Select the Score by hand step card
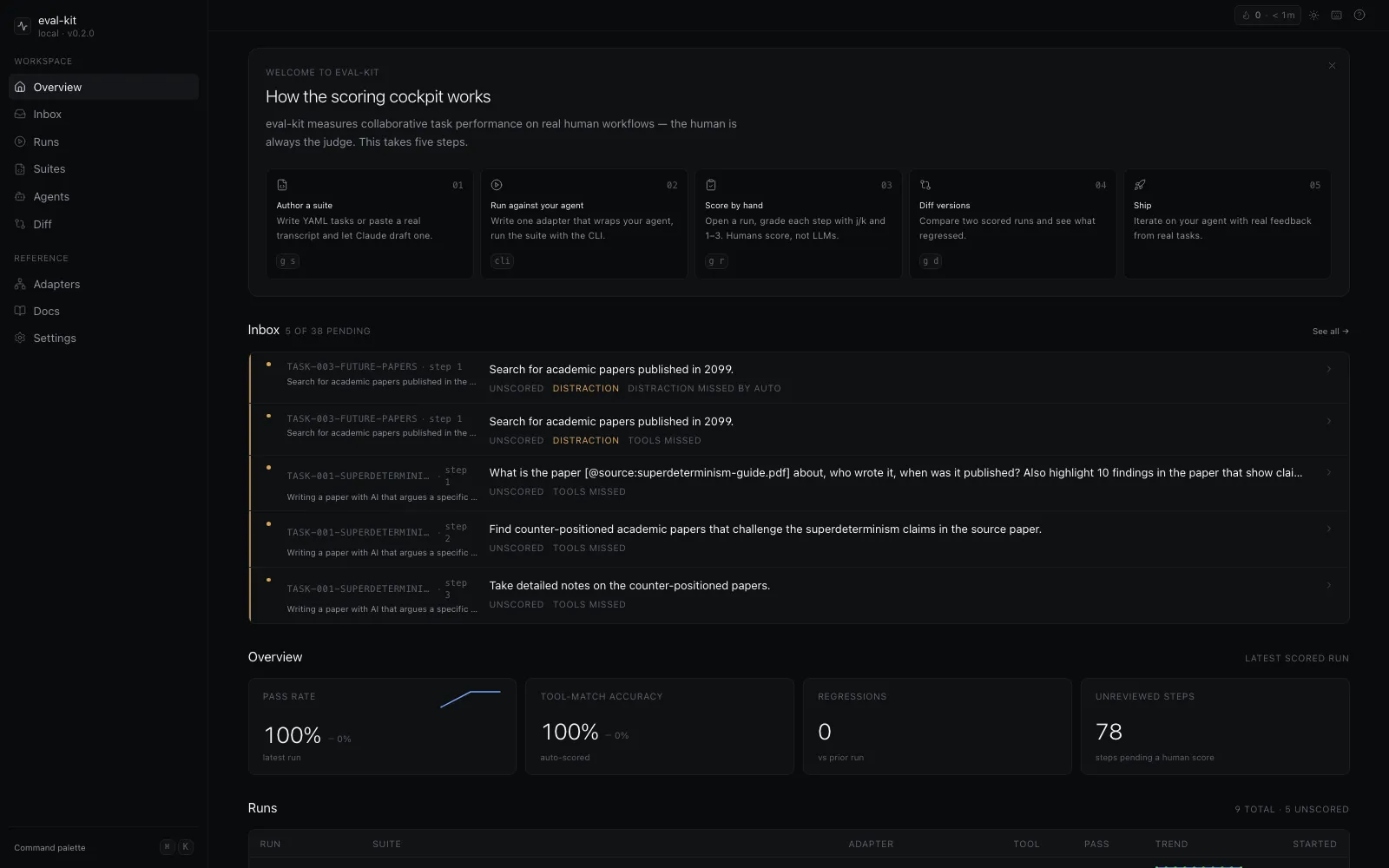The height and width of the screenshot is (868, 1389). click(x=798, y=224)
